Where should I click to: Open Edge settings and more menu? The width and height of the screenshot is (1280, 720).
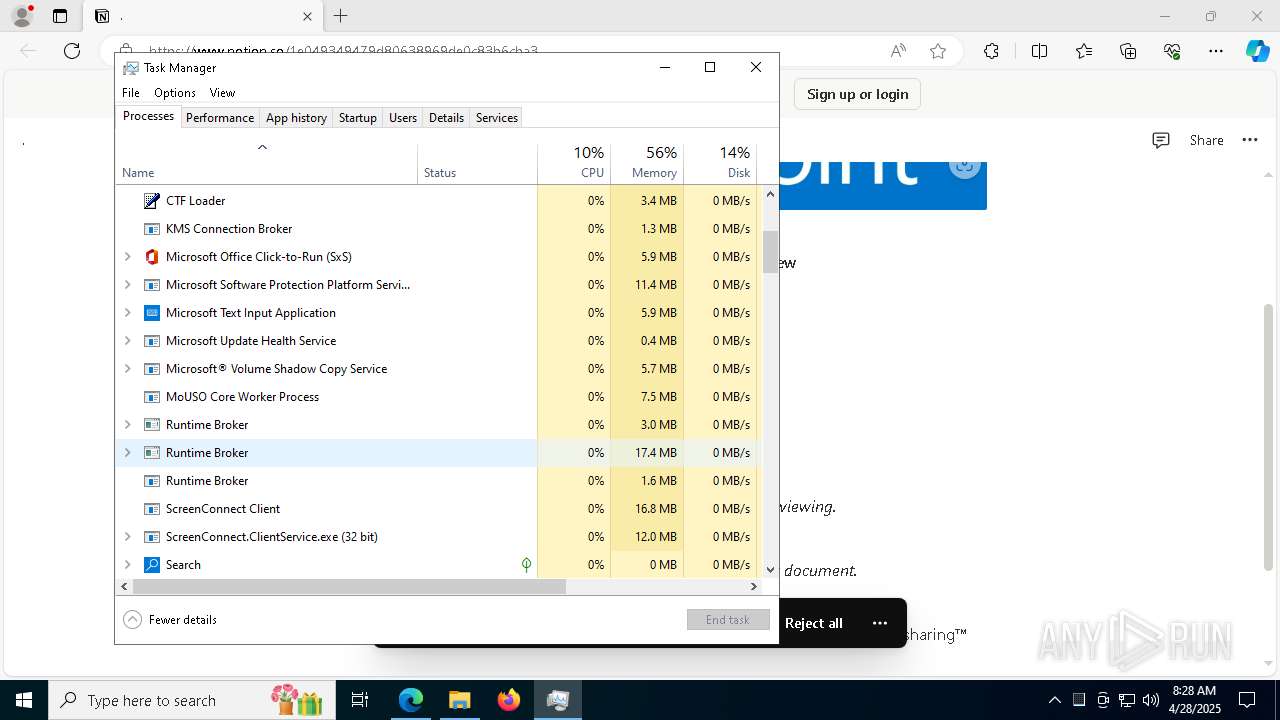tap(1216, 51)
